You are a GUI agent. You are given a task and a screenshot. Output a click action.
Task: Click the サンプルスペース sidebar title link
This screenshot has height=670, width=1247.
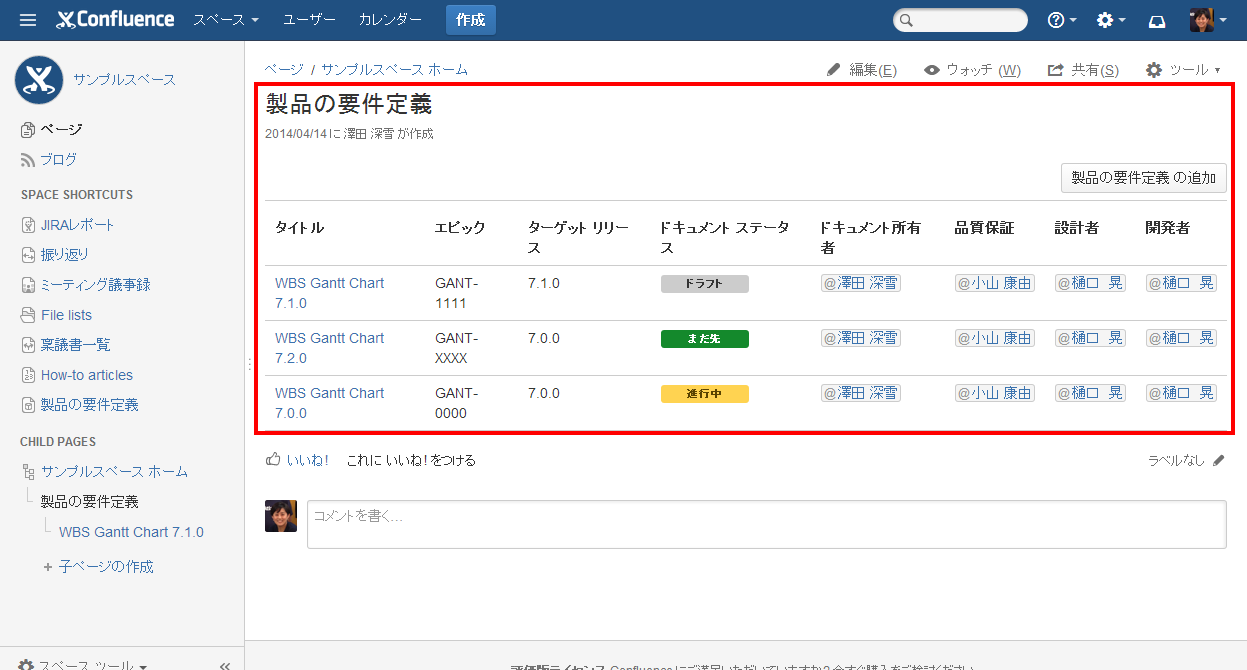tap(124, 80)
